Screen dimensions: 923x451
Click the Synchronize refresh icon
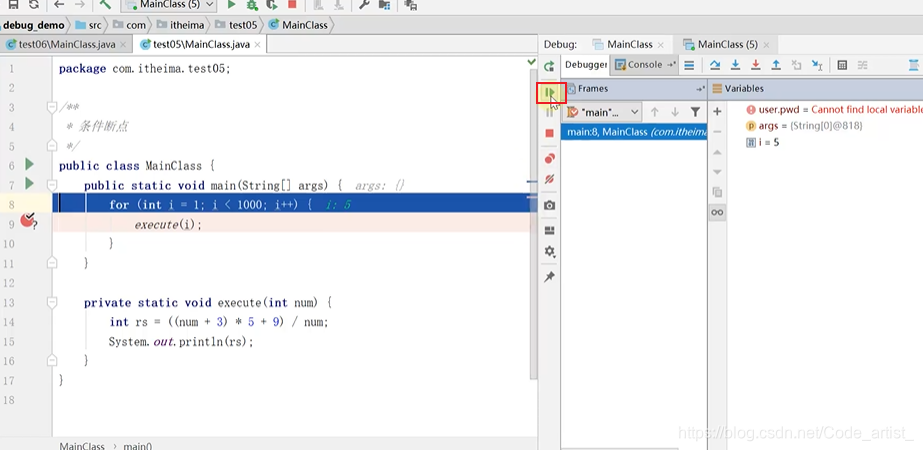coord(34,4)
